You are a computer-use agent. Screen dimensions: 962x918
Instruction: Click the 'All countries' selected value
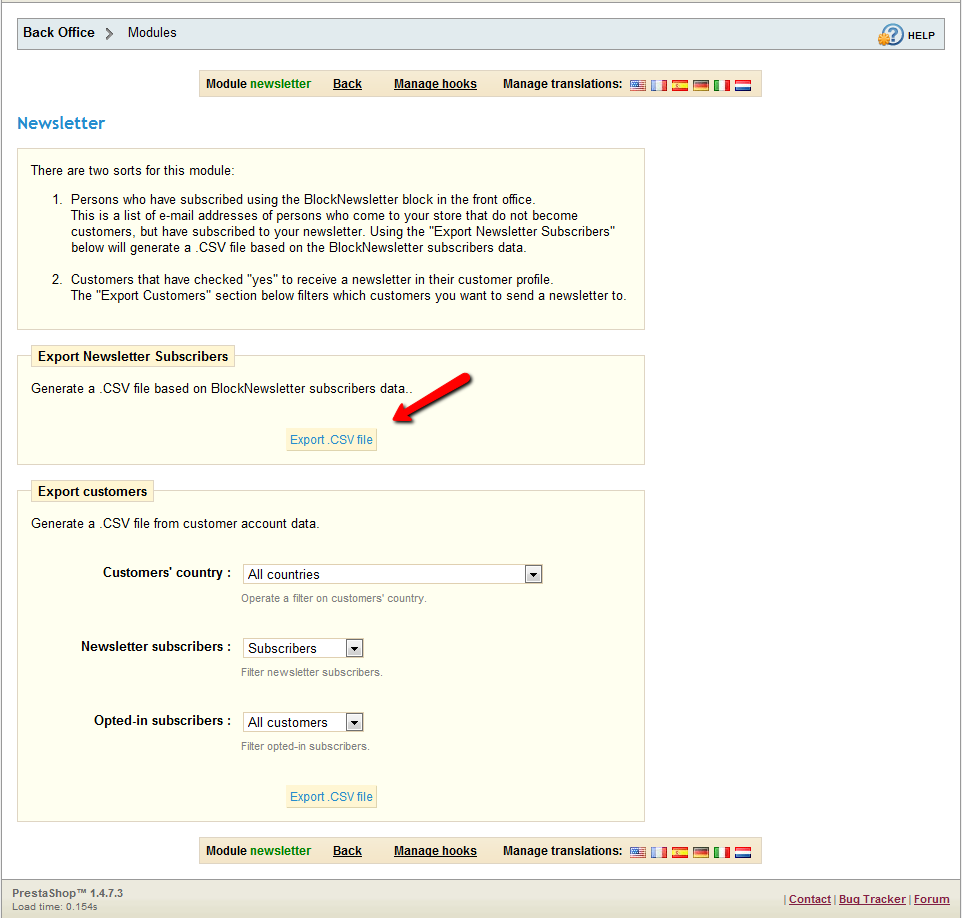click(x=283, y=574)
